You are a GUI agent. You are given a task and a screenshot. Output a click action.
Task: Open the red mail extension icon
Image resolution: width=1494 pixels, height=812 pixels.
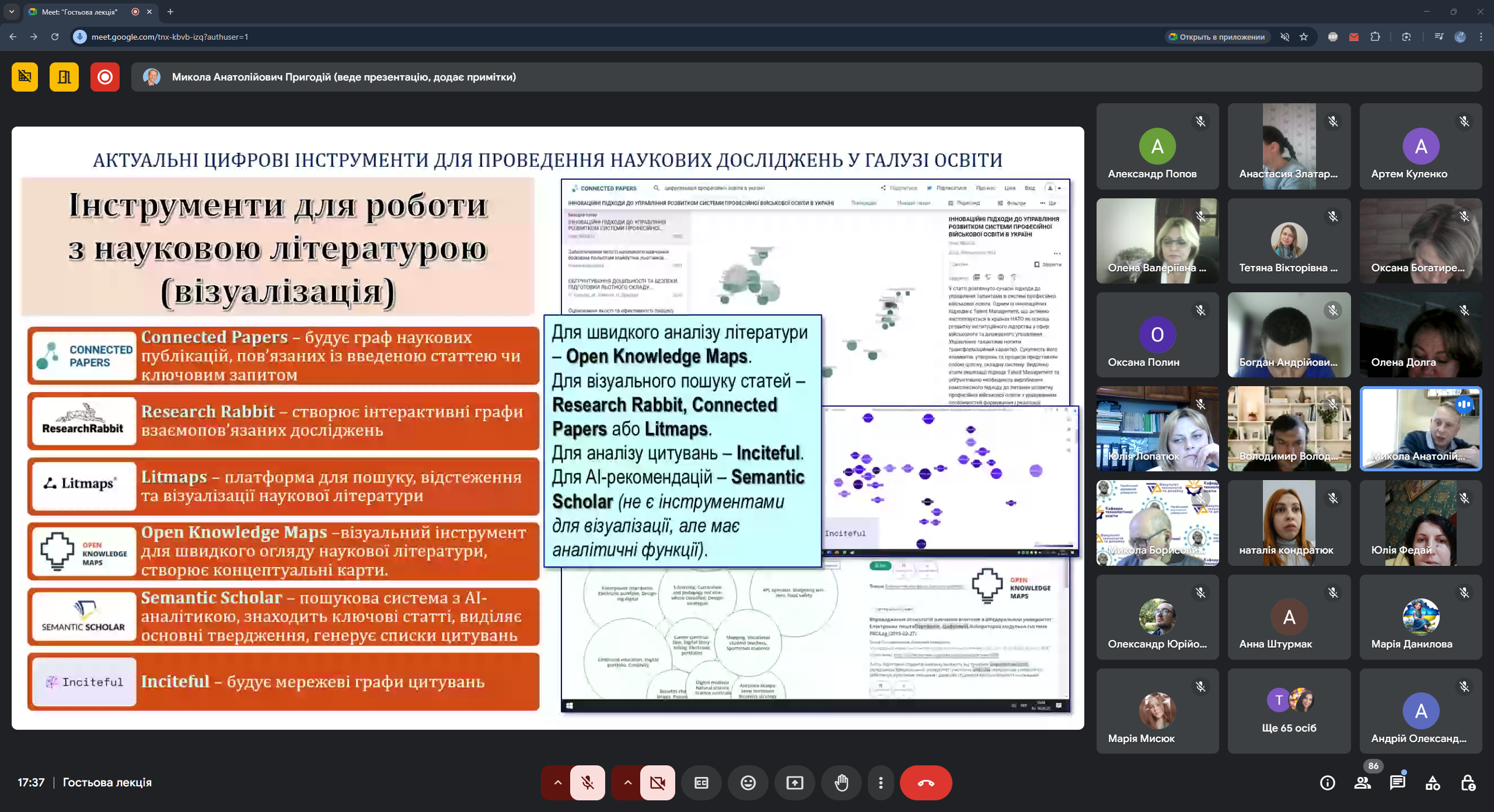coord(1354,37)
